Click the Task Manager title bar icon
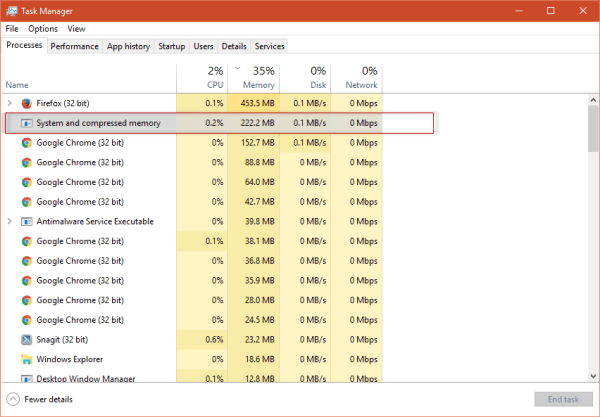The height and width of the screenshot is (417, 600). point(11,11)
